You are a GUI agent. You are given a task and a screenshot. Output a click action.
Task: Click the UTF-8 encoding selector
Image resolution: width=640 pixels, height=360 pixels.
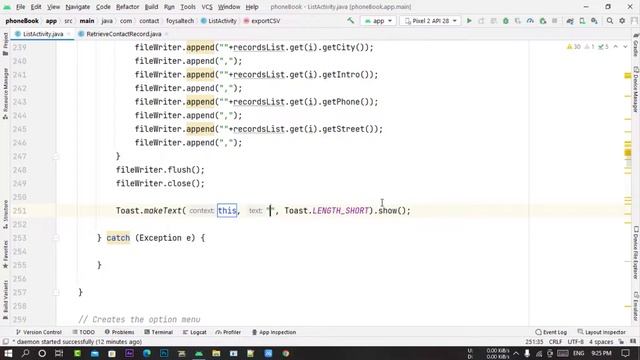point(576,342)
